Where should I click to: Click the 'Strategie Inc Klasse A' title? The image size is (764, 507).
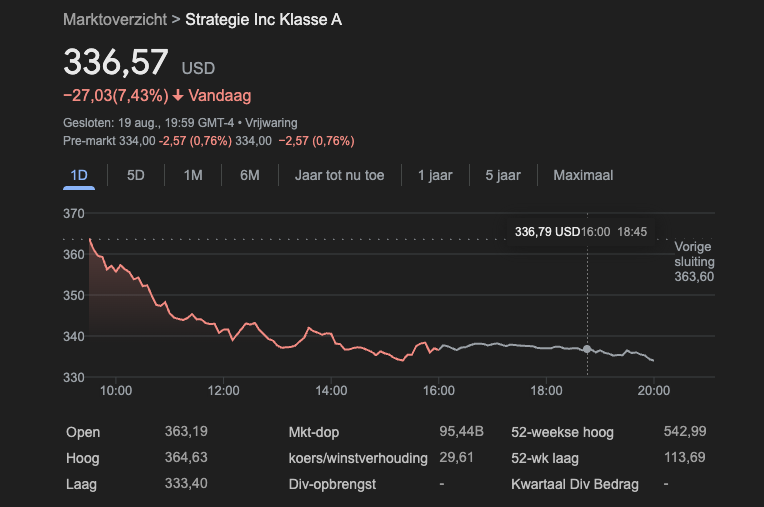click(264, 19)
